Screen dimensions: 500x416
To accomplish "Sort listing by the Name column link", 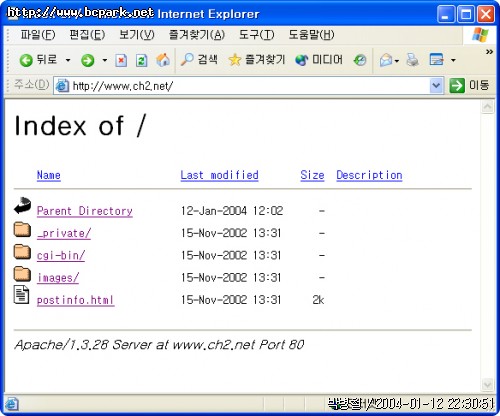I will click(x=49, y=175).
